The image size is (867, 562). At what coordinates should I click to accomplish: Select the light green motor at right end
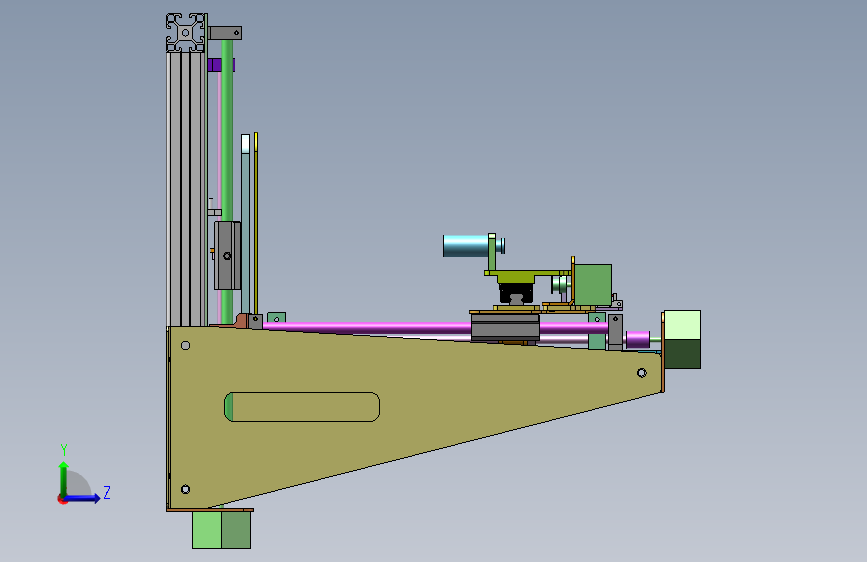pos(682,340)
